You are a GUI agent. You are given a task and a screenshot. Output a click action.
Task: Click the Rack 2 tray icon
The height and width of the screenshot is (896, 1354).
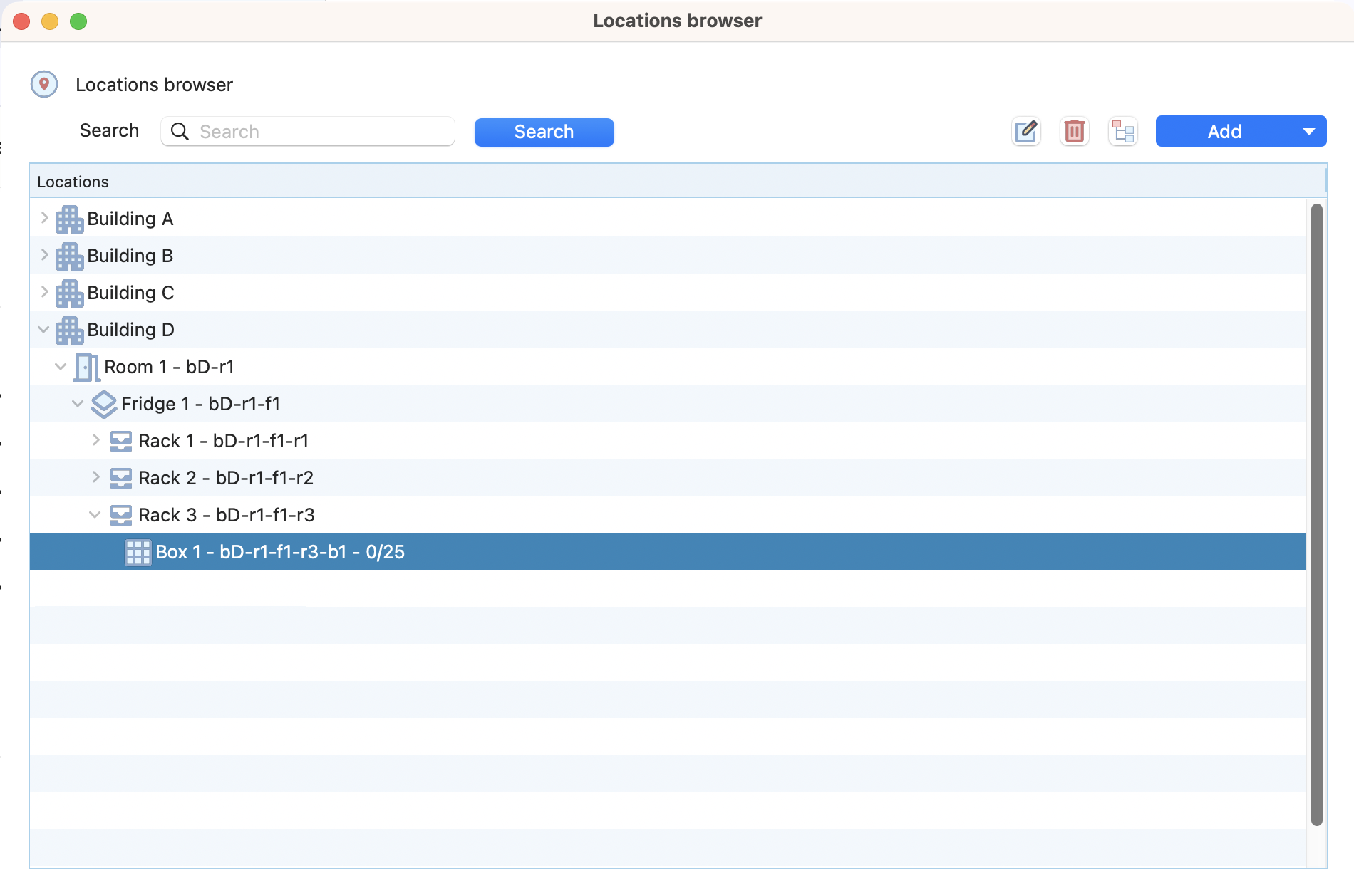pyautogui.click(x=121, y=479)
